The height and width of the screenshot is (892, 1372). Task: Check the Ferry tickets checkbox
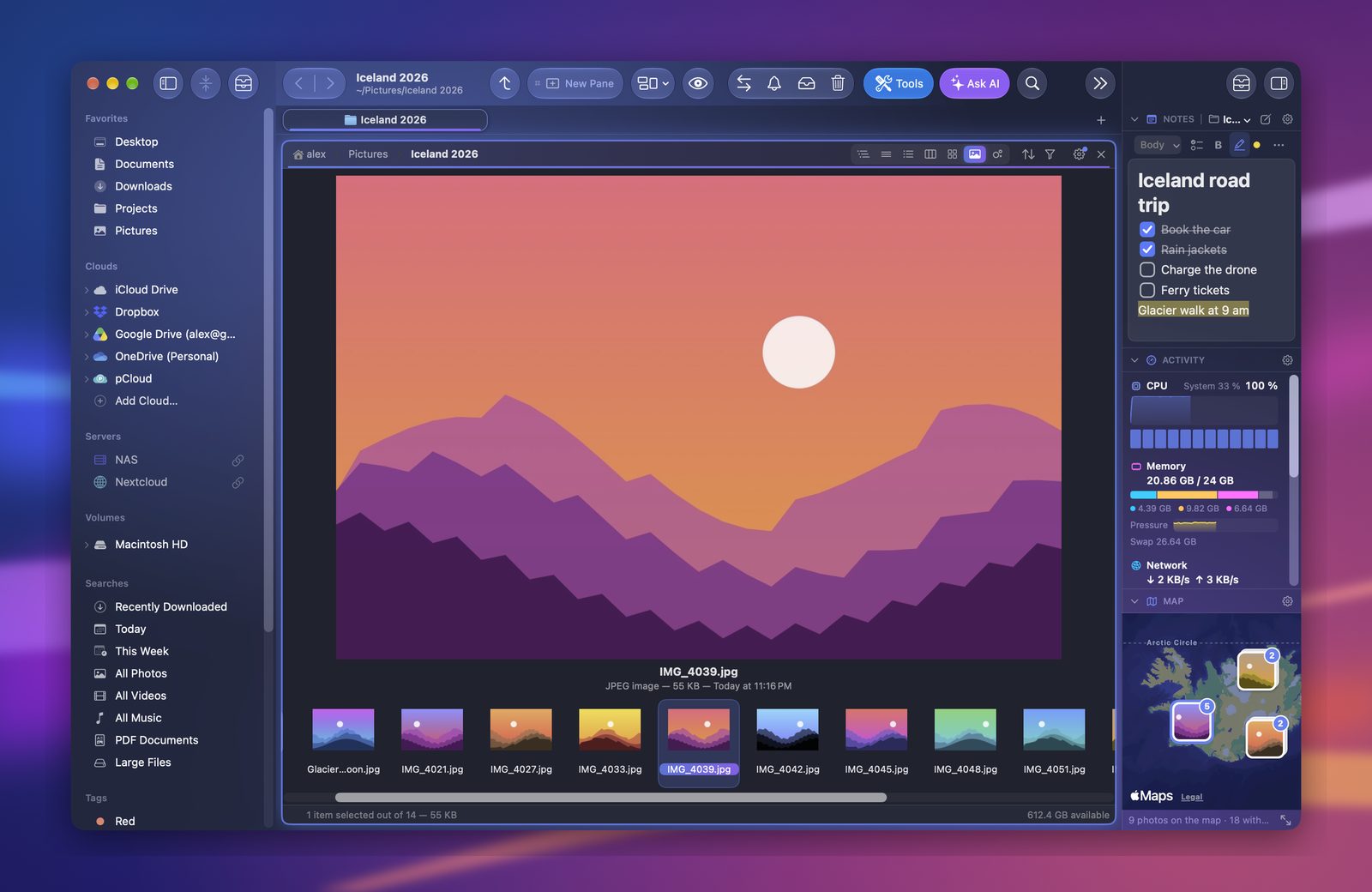click(x=1147, y=290)
